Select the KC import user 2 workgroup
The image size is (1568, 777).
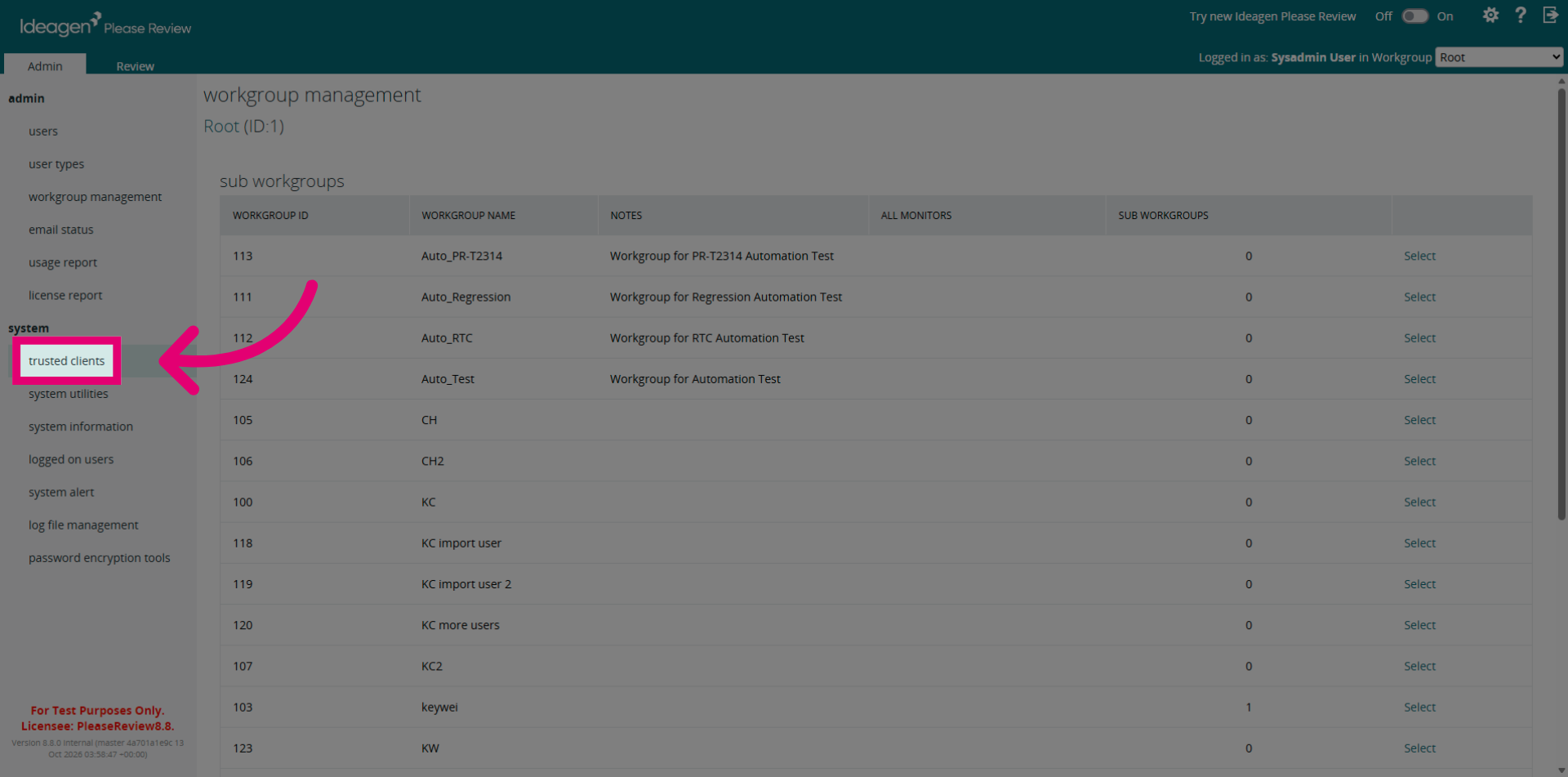[x=1419, y=584]
